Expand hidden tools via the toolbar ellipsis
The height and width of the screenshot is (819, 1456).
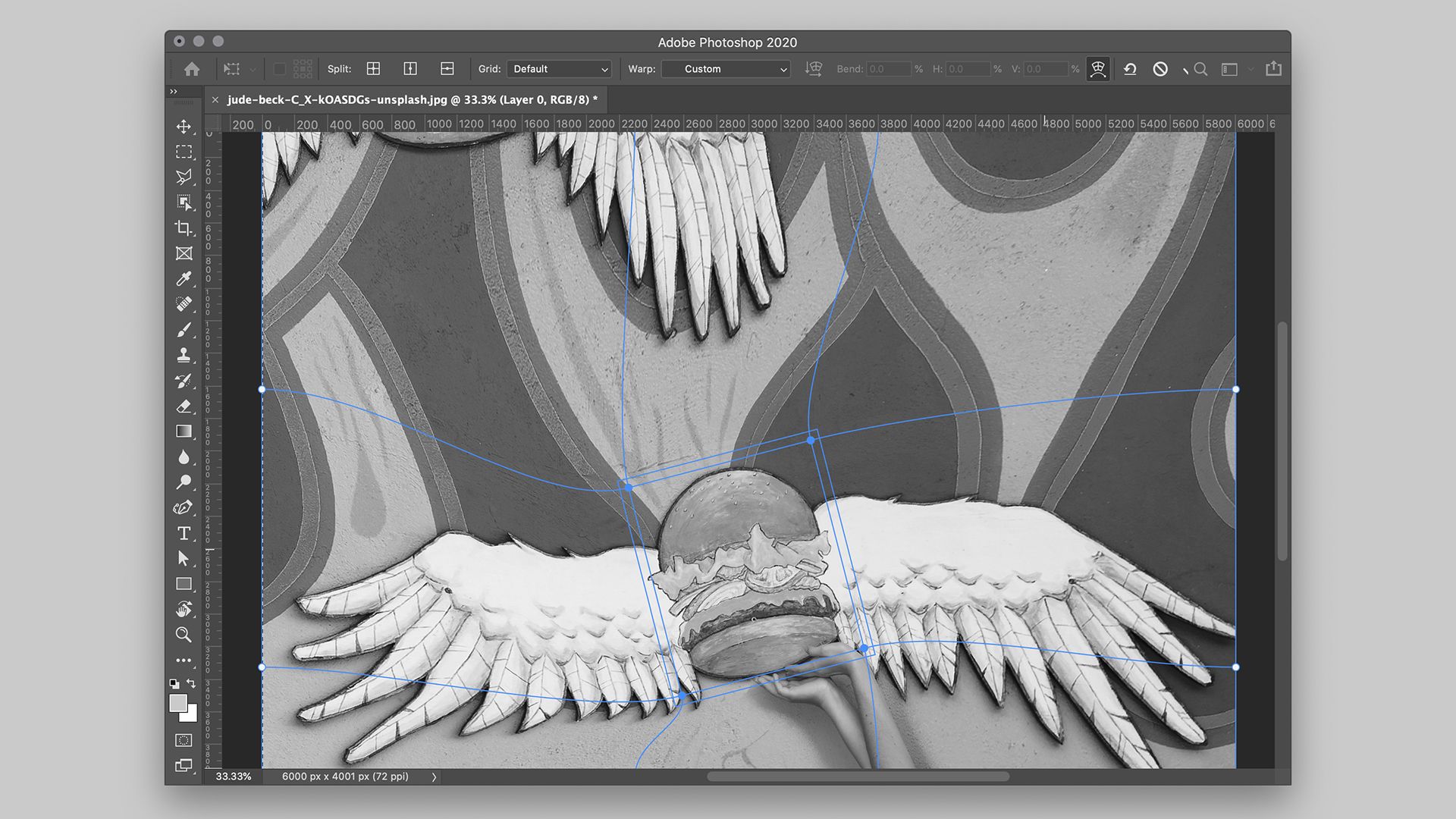[x=184, y=660]
